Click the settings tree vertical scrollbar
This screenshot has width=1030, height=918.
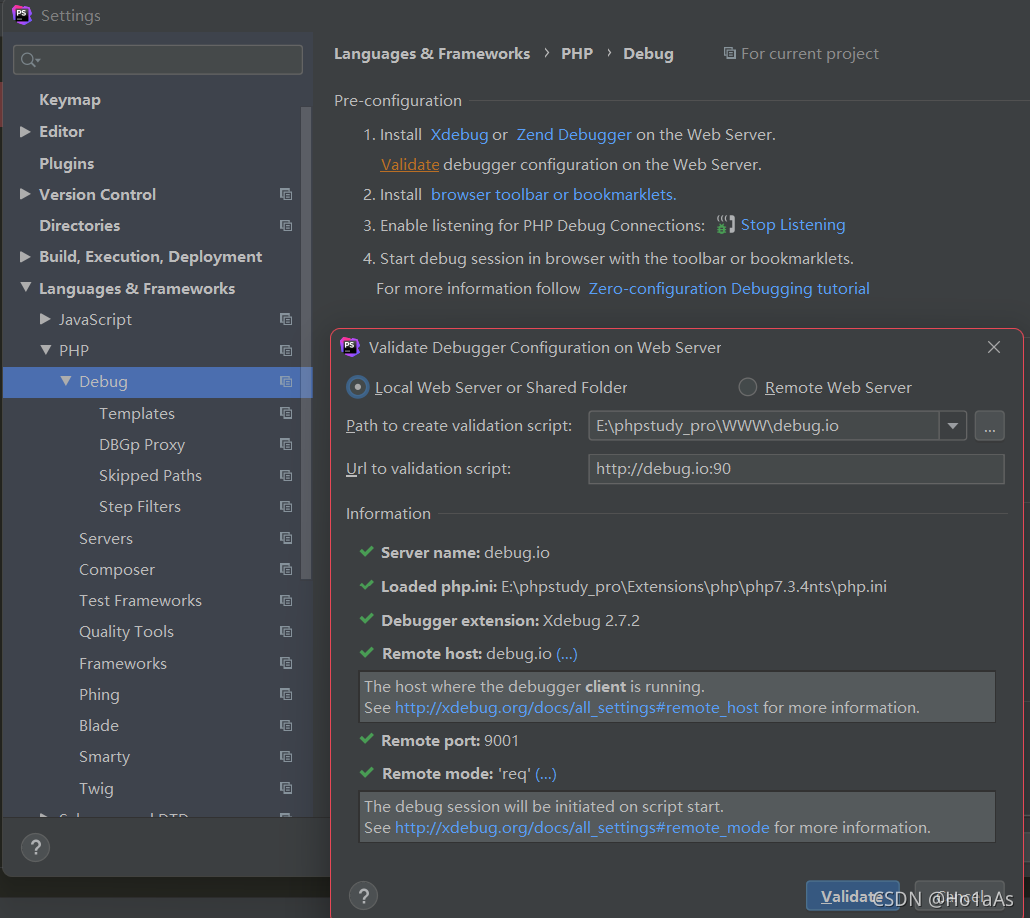click(x=305, y=342)
